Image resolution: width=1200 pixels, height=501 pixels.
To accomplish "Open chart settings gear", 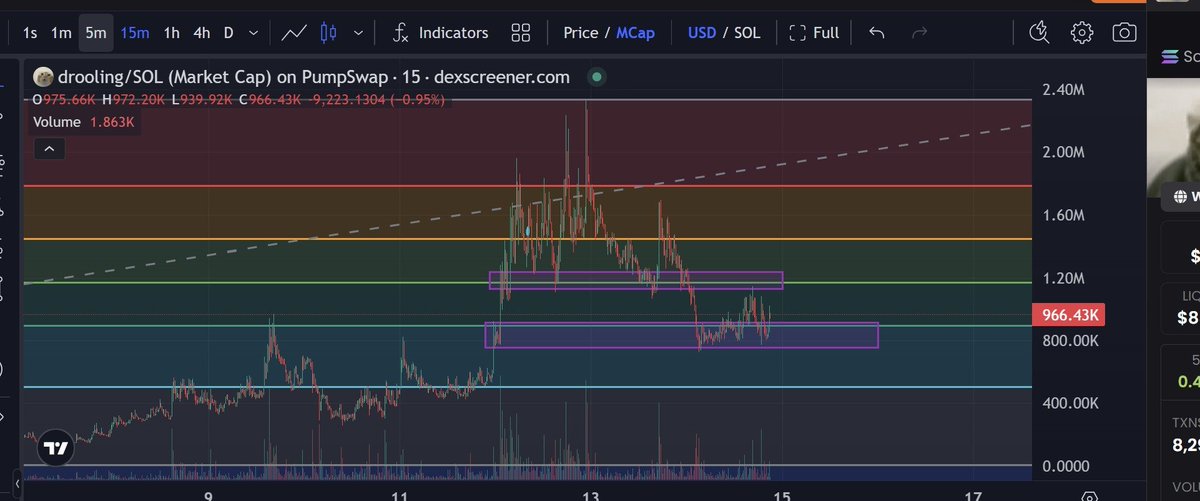I will pos(1081,33).
